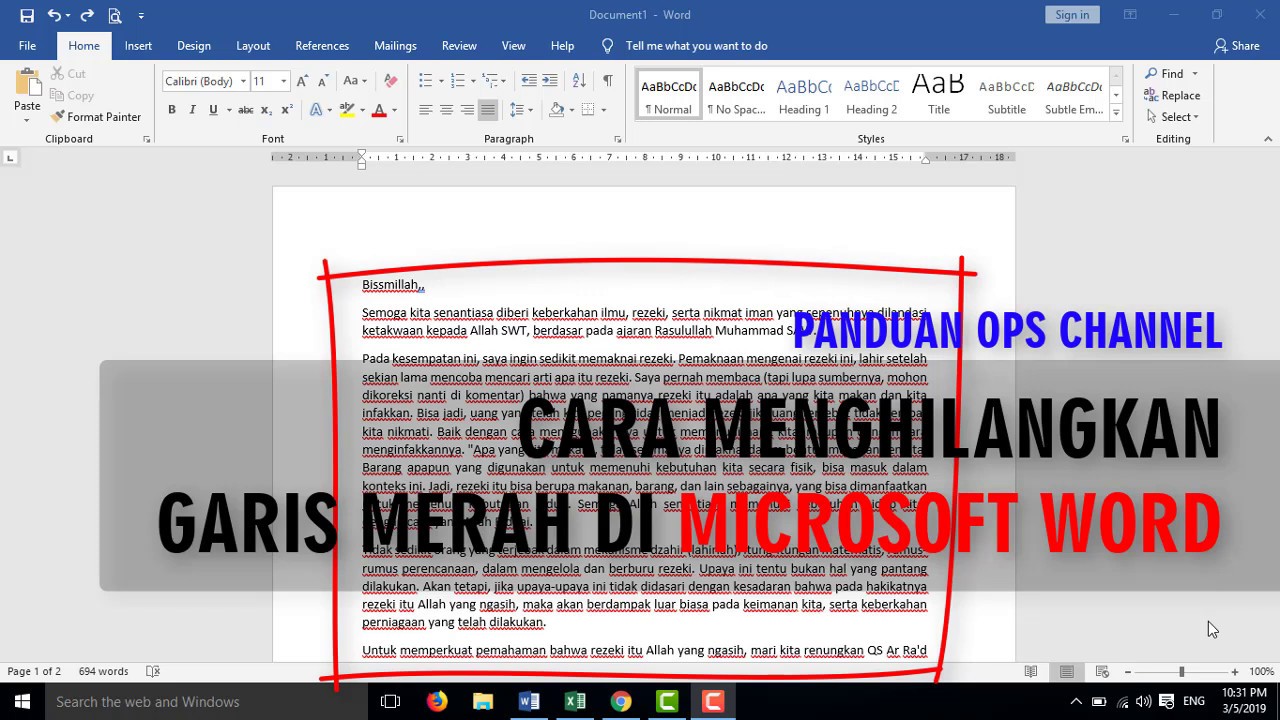The width and height of the screenshot is (1280, 720).
Task: Redo the last action
Action: point(87,15)
